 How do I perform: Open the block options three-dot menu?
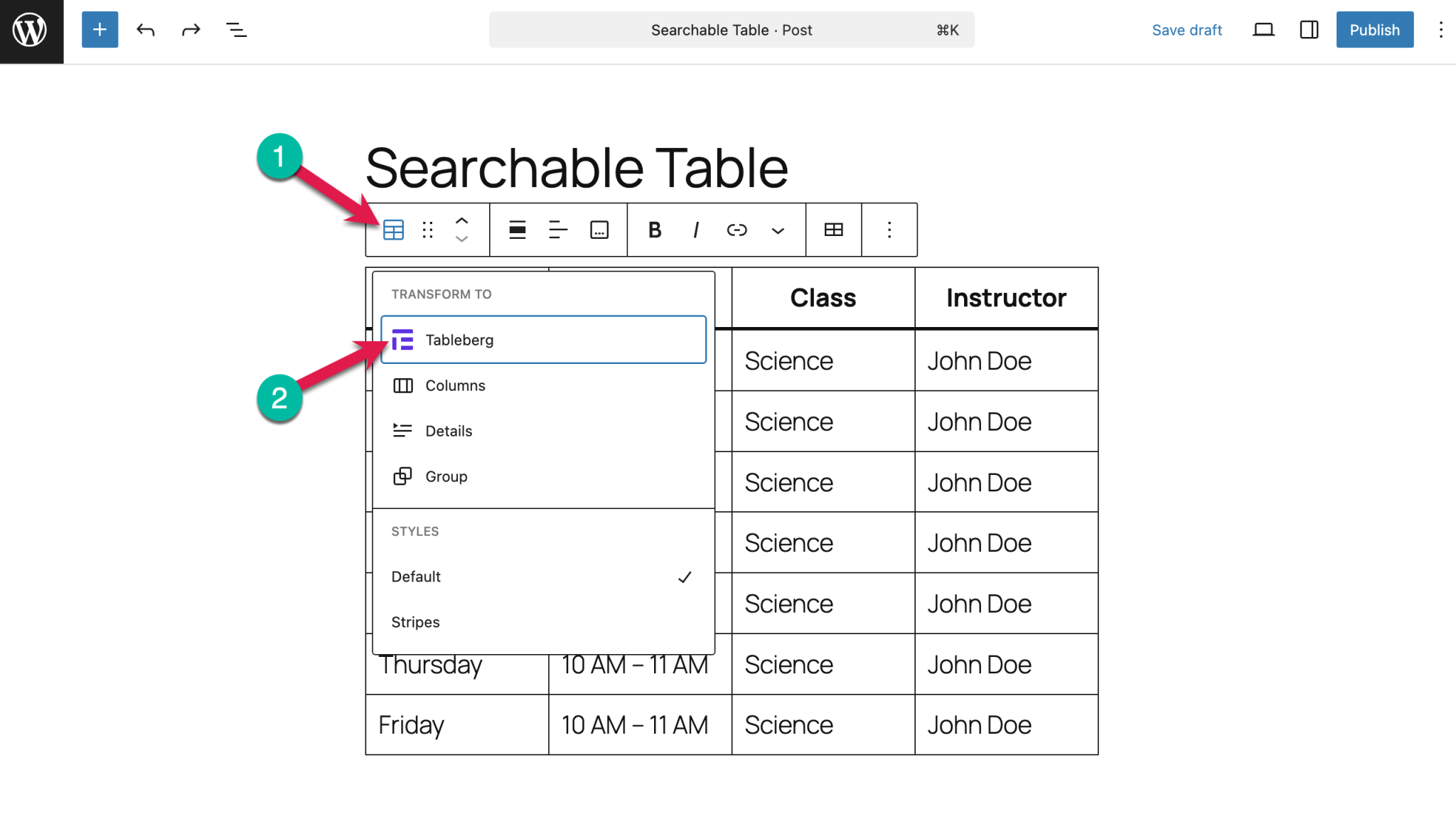point(888,230)
